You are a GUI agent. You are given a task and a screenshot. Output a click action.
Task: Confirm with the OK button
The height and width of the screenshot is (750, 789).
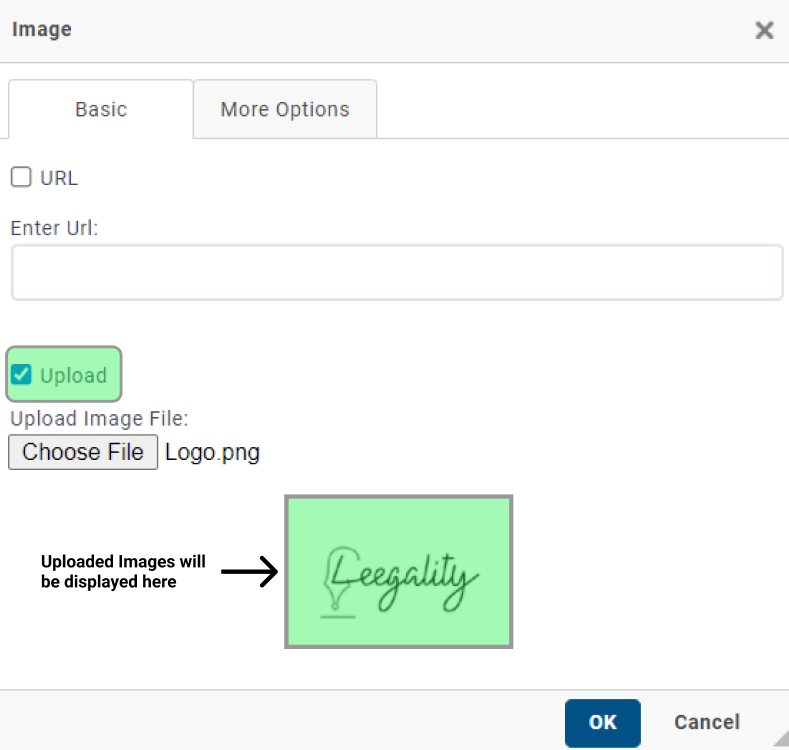click(602, 723)
